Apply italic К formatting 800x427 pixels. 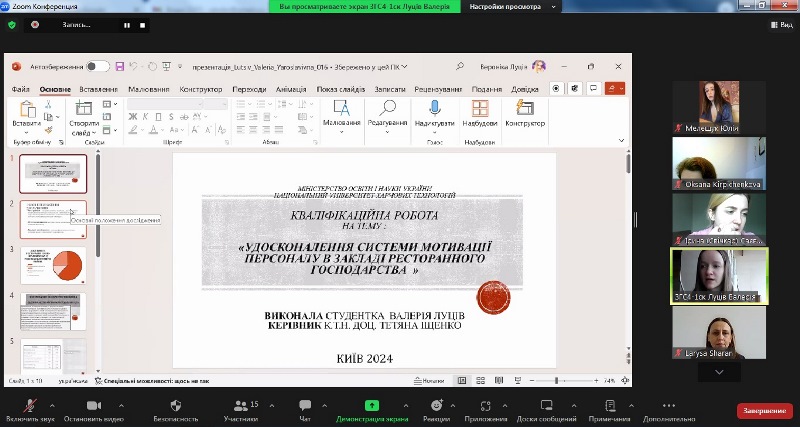pos(145,117)
